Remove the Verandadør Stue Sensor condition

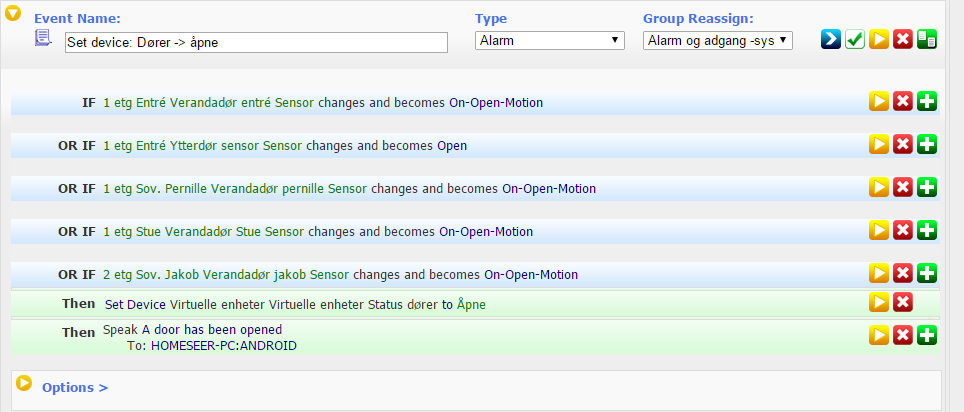[x=903, y=230]
